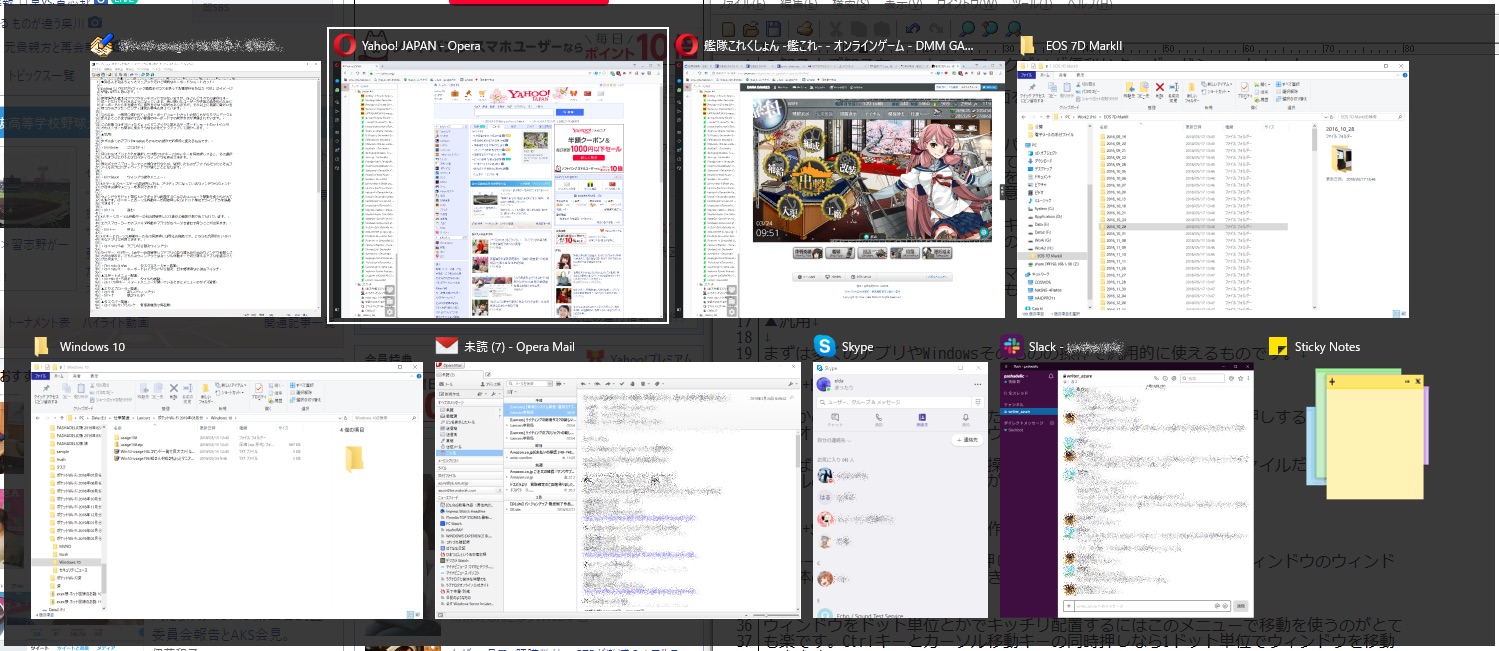Image resolution: width=1499 pixels, height=651 pixels.
Task: Click the 'EOS 7D MarkII' window title
Action: pos(1084,45)
